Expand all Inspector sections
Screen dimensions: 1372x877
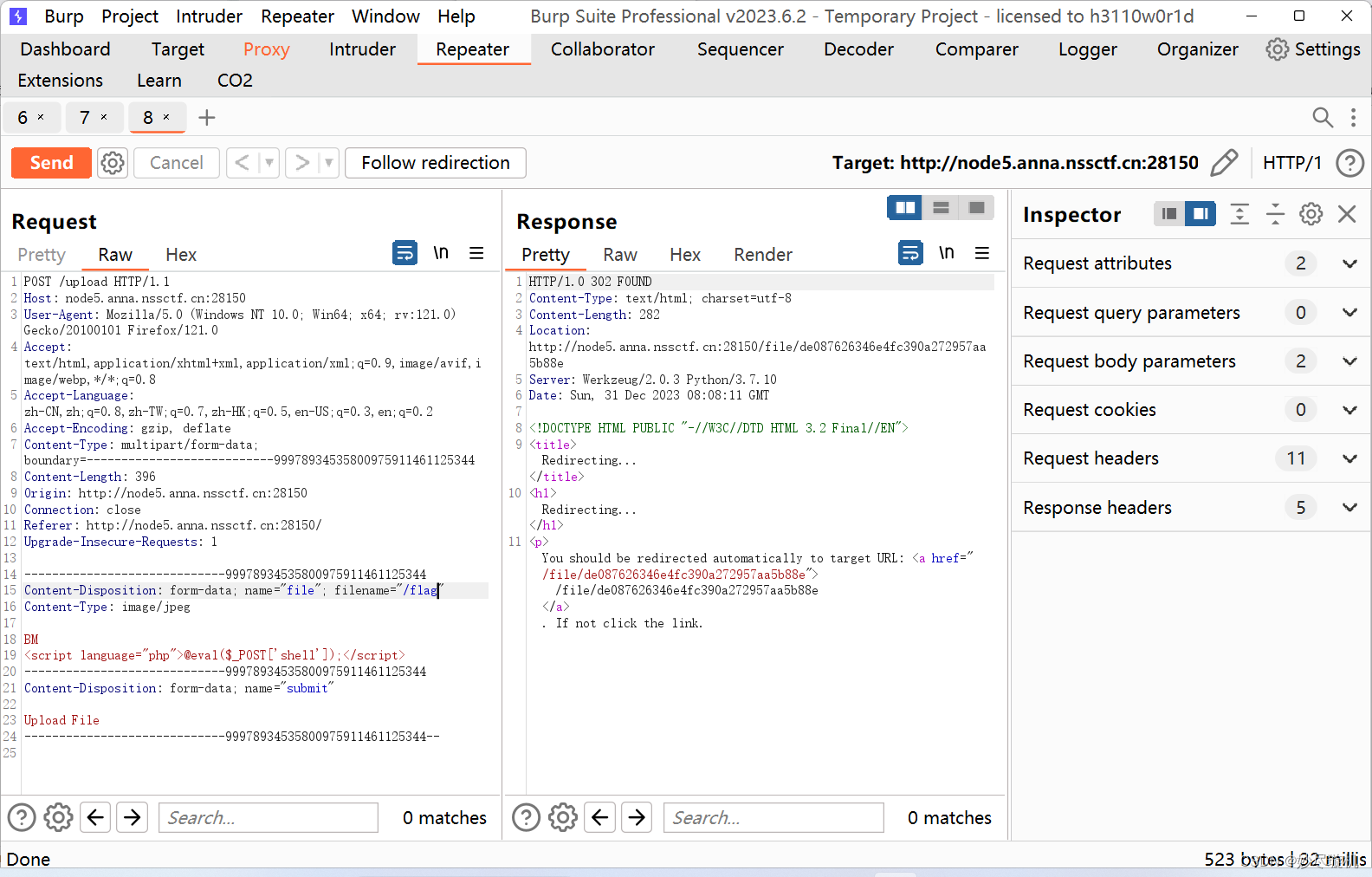(x=1239, y=214)
